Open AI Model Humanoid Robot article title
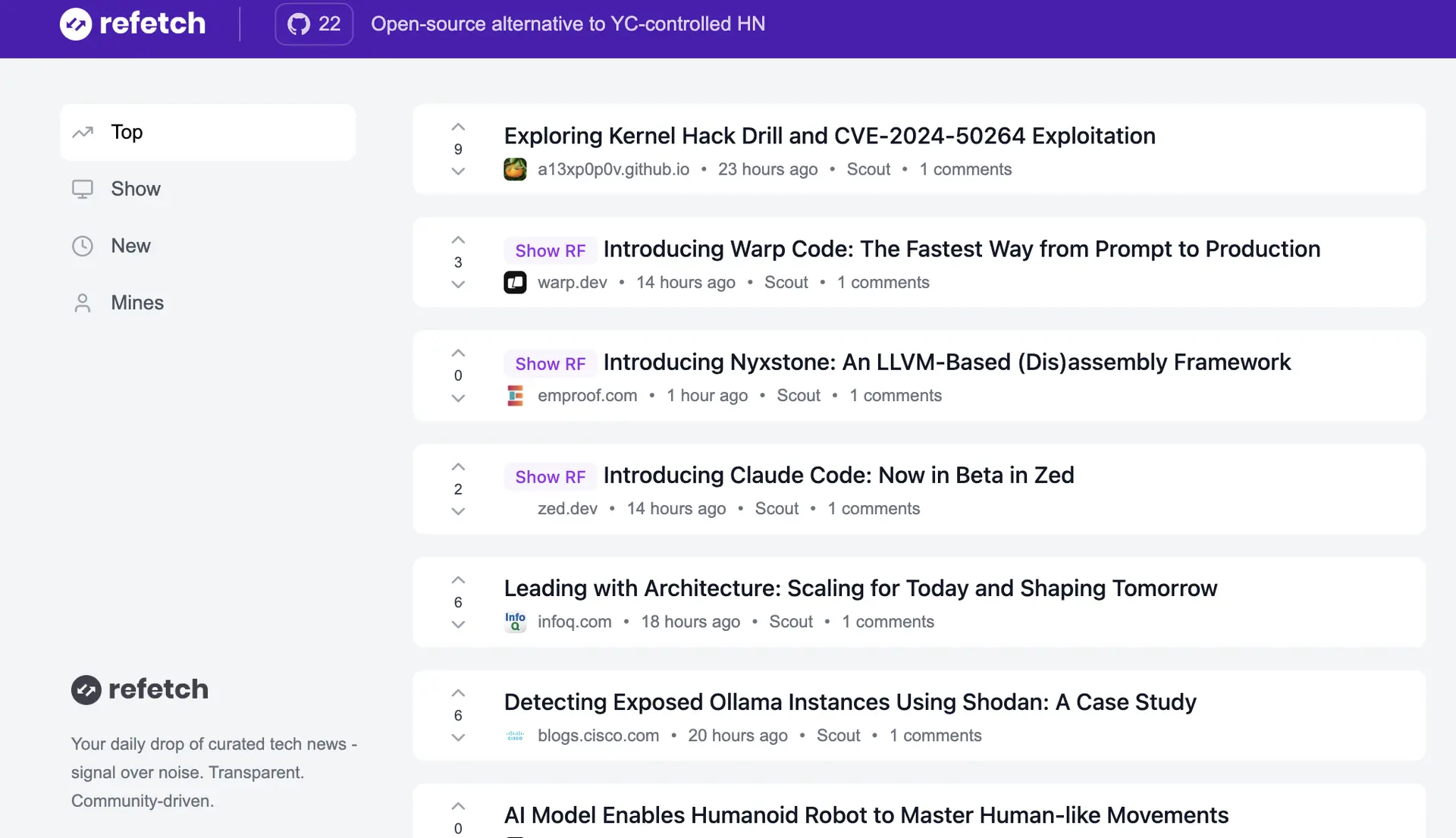Screen dimensions: 1456x838 [x=866, y=814]
